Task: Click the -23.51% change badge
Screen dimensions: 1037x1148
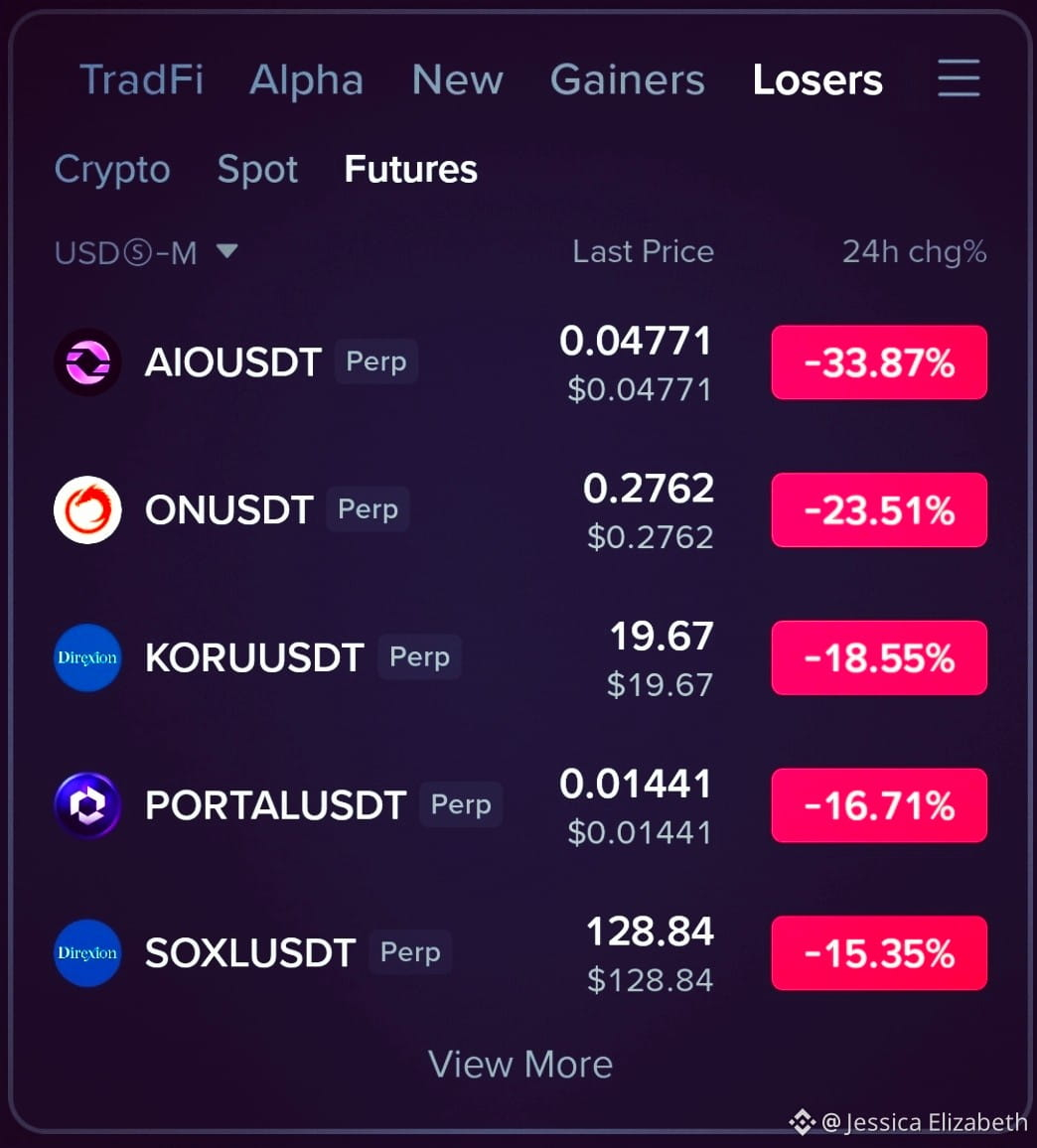Action: [x=879, y=509]
